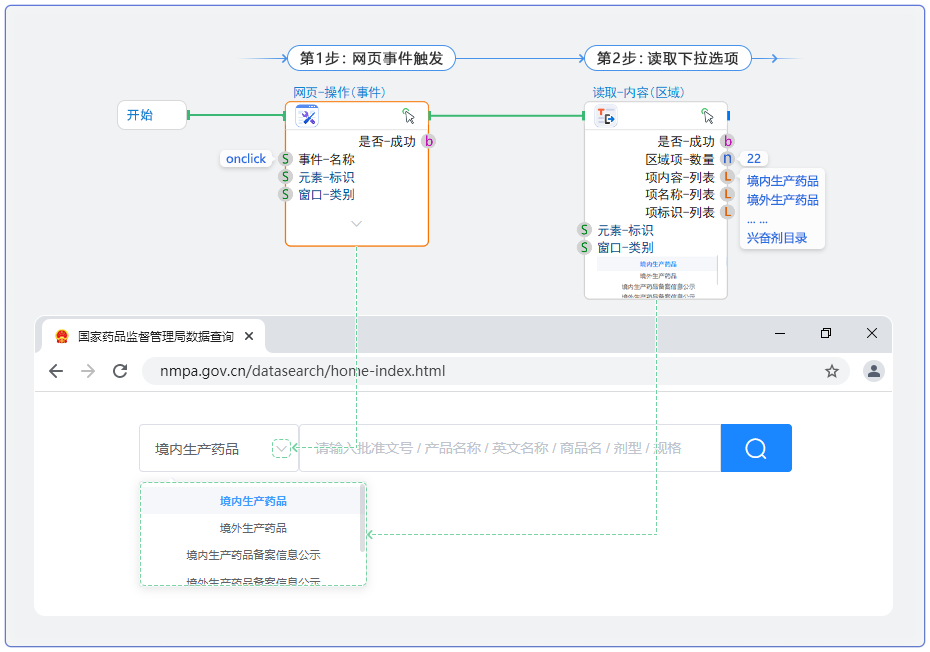Click the cursor picker icon on 读取-内容 node
This screenshot has height=652, width=930.
click(x=709, y=116)
